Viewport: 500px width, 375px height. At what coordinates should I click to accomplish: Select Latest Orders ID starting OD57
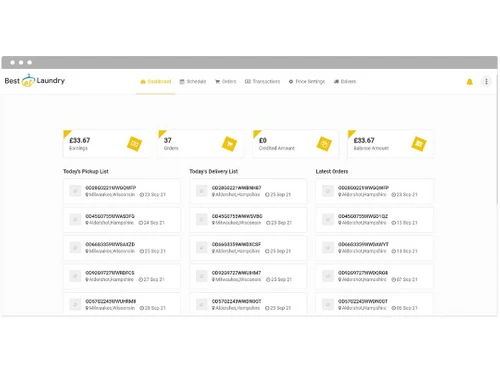pos(363,301)
